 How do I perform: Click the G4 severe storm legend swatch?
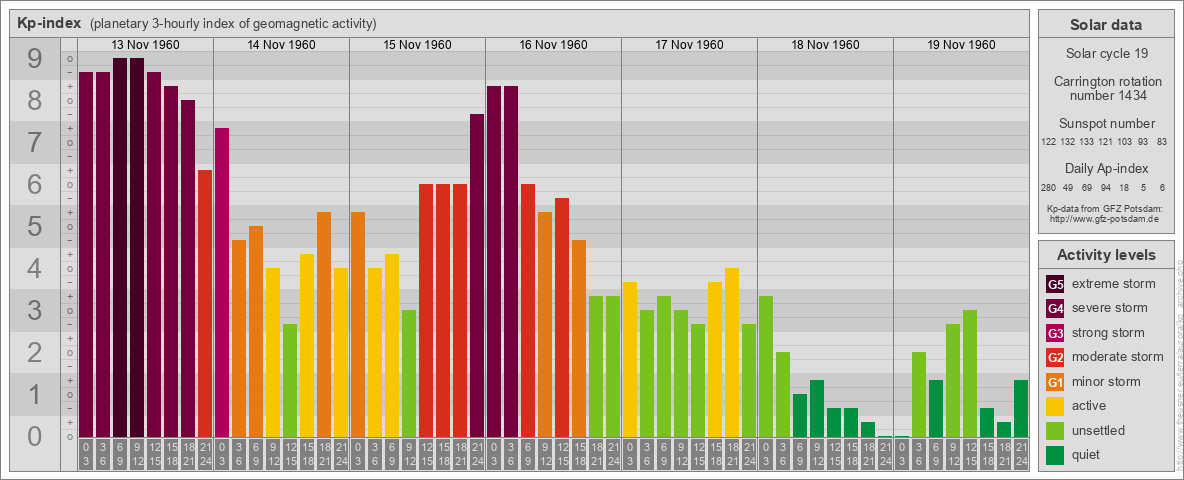click(1055, 308)
